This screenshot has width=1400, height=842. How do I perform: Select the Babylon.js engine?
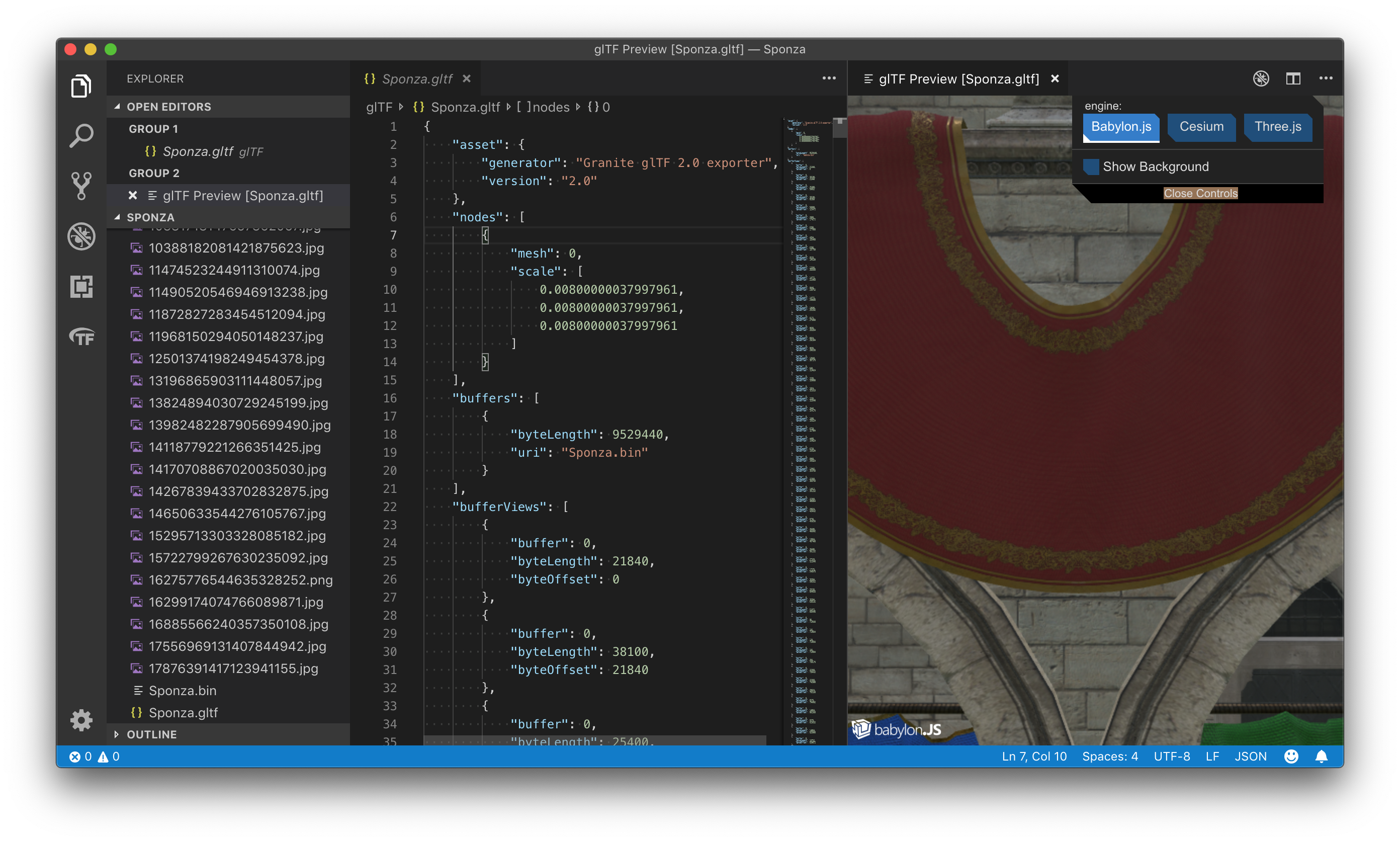1121,127
